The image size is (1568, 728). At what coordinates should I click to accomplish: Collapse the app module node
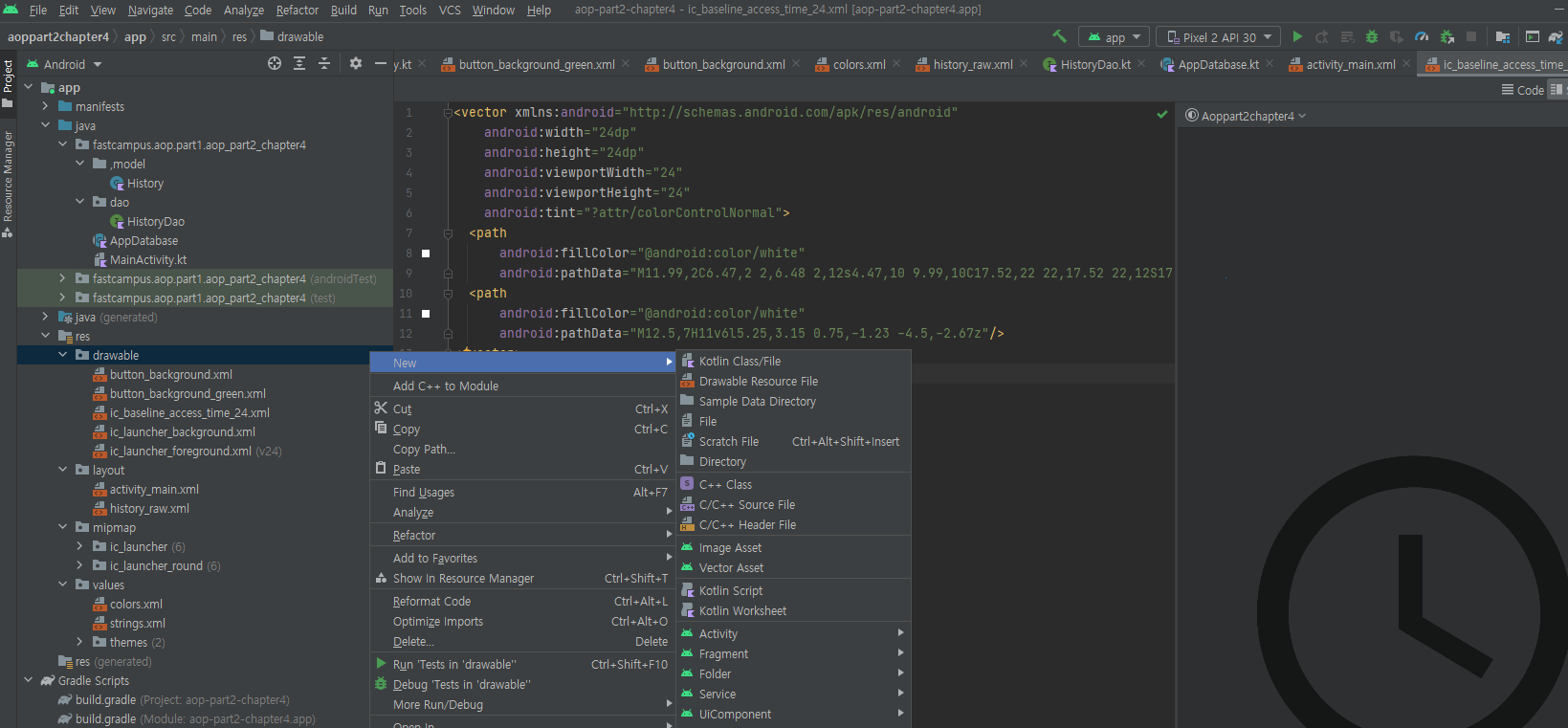(29, 87)
